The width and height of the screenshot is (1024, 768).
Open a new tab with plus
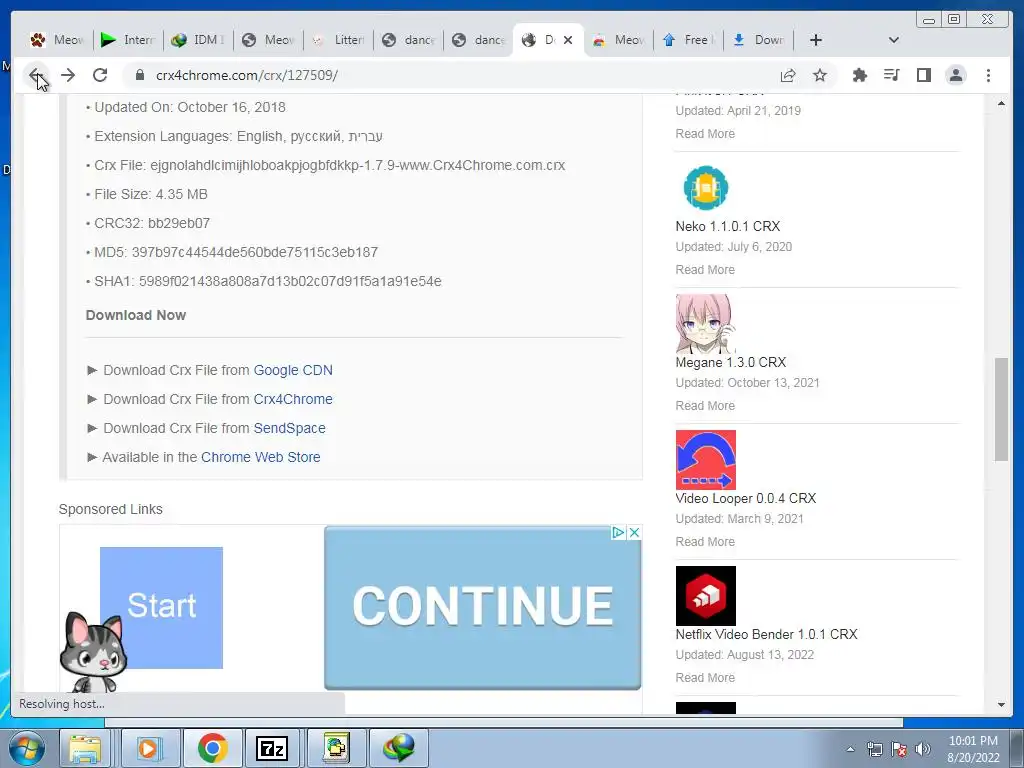[816, 40]
